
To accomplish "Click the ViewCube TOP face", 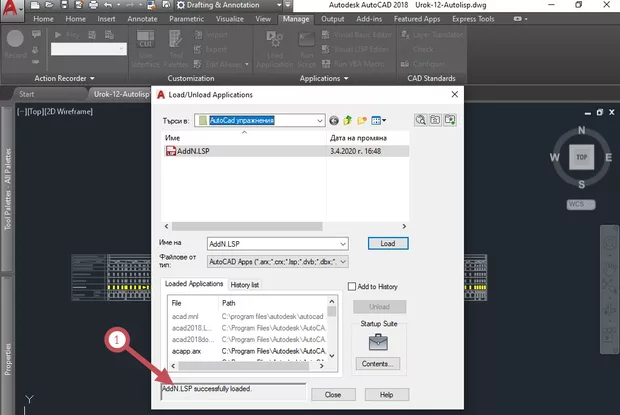I will [581, 158].
